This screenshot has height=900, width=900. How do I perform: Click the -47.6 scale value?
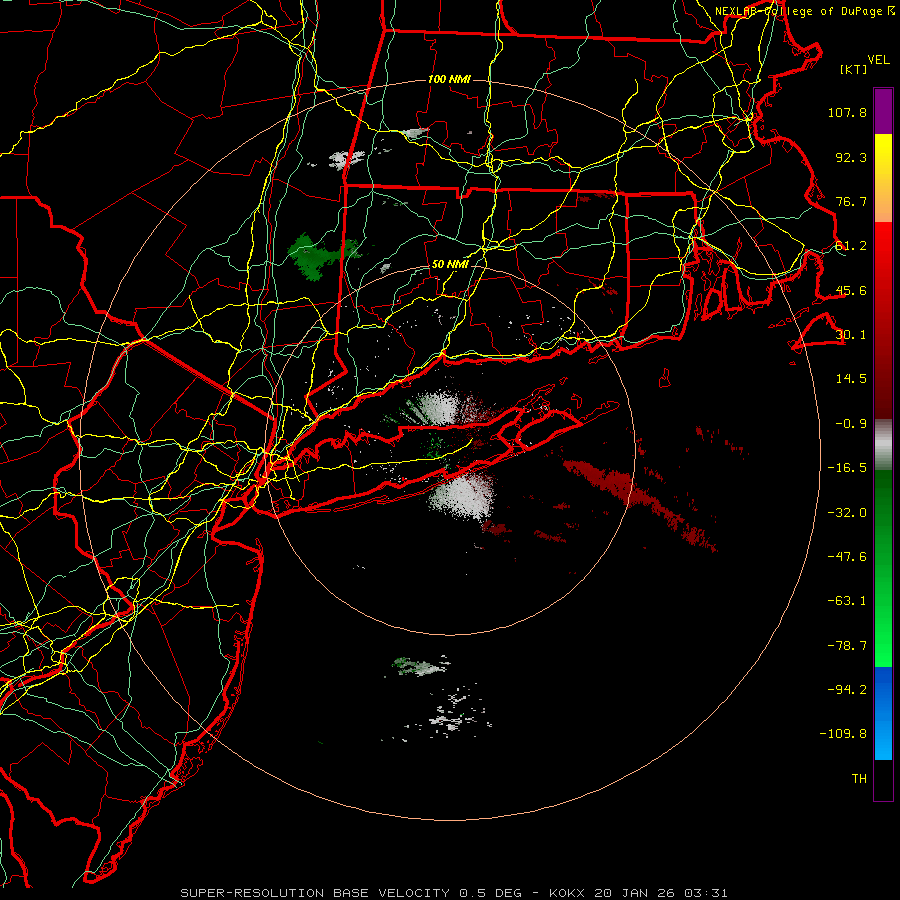coord(847,557)
